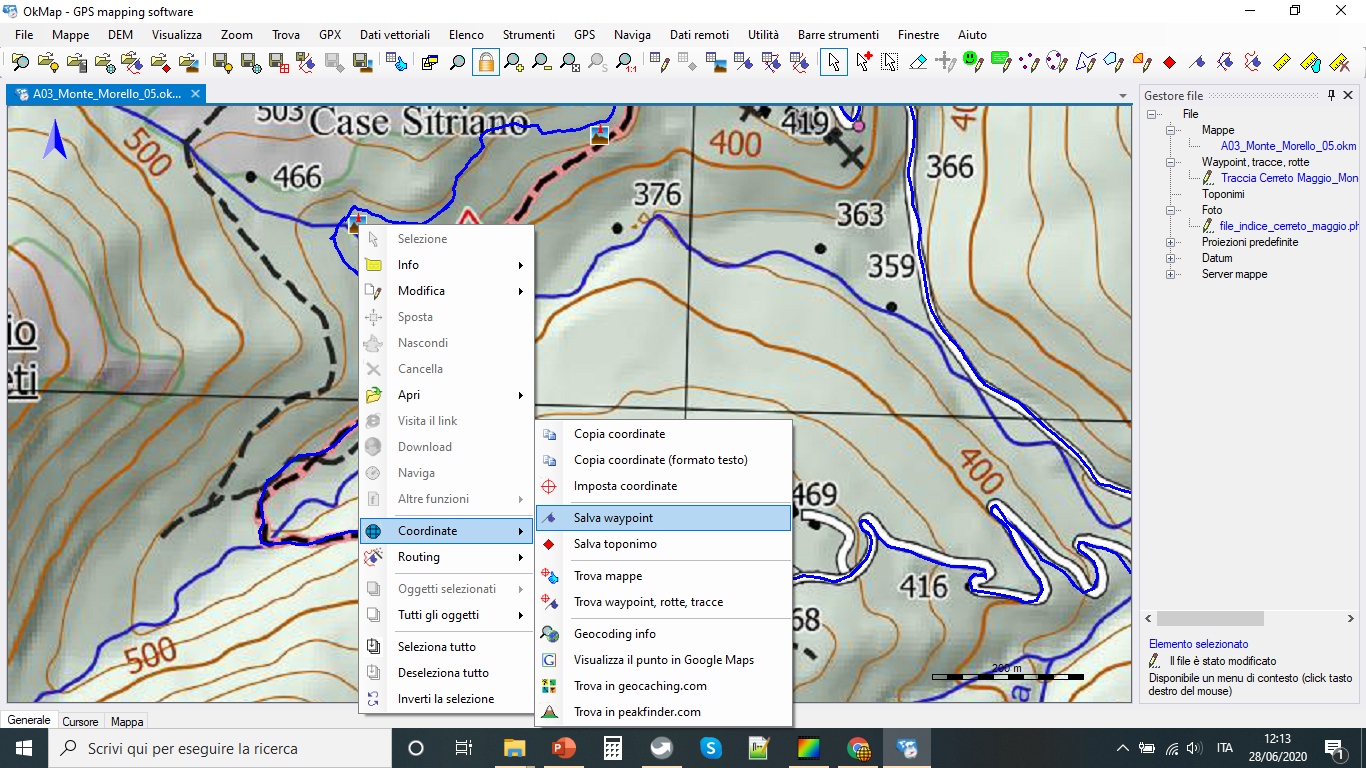
Task: Expand the Proiezioni predefinite tree node
Action: 1170,242
